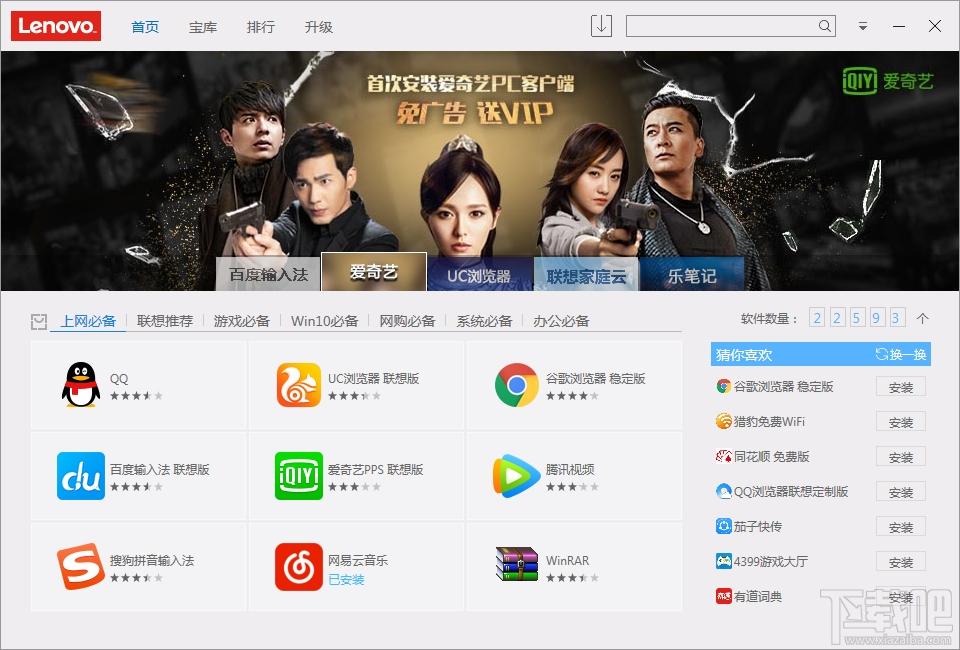
Task: Select the Chrome 谷歌浏览器 icon
Action: 516,385
